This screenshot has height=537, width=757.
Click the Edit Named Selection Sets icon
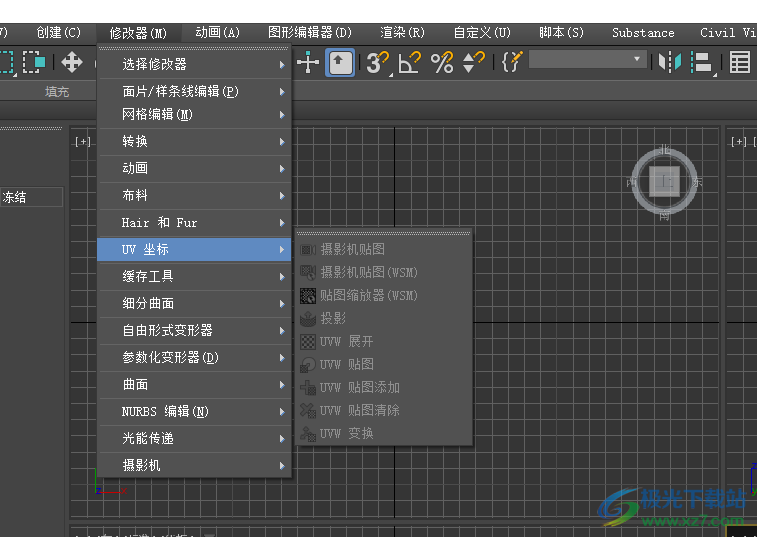pyautogui.click(x=512, y=62)
